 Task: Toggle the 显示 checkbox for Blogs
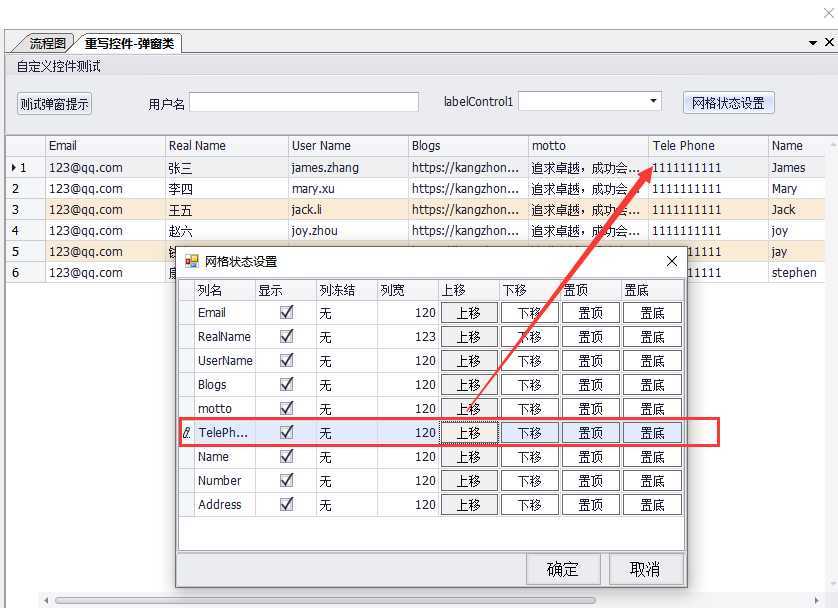pos(286,384)
